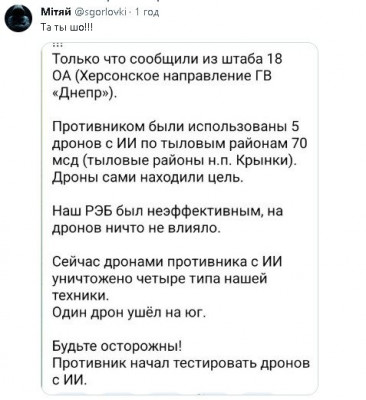Click the line 'дронов ничто не влияло.'
This screenshot has width=366, height=400.
click(x=137, y=229)
